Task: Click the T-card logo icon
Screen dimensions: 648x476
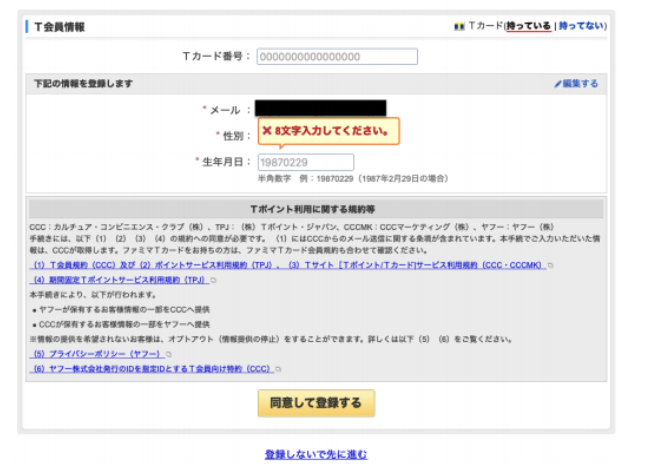Action: click(460, 26)
